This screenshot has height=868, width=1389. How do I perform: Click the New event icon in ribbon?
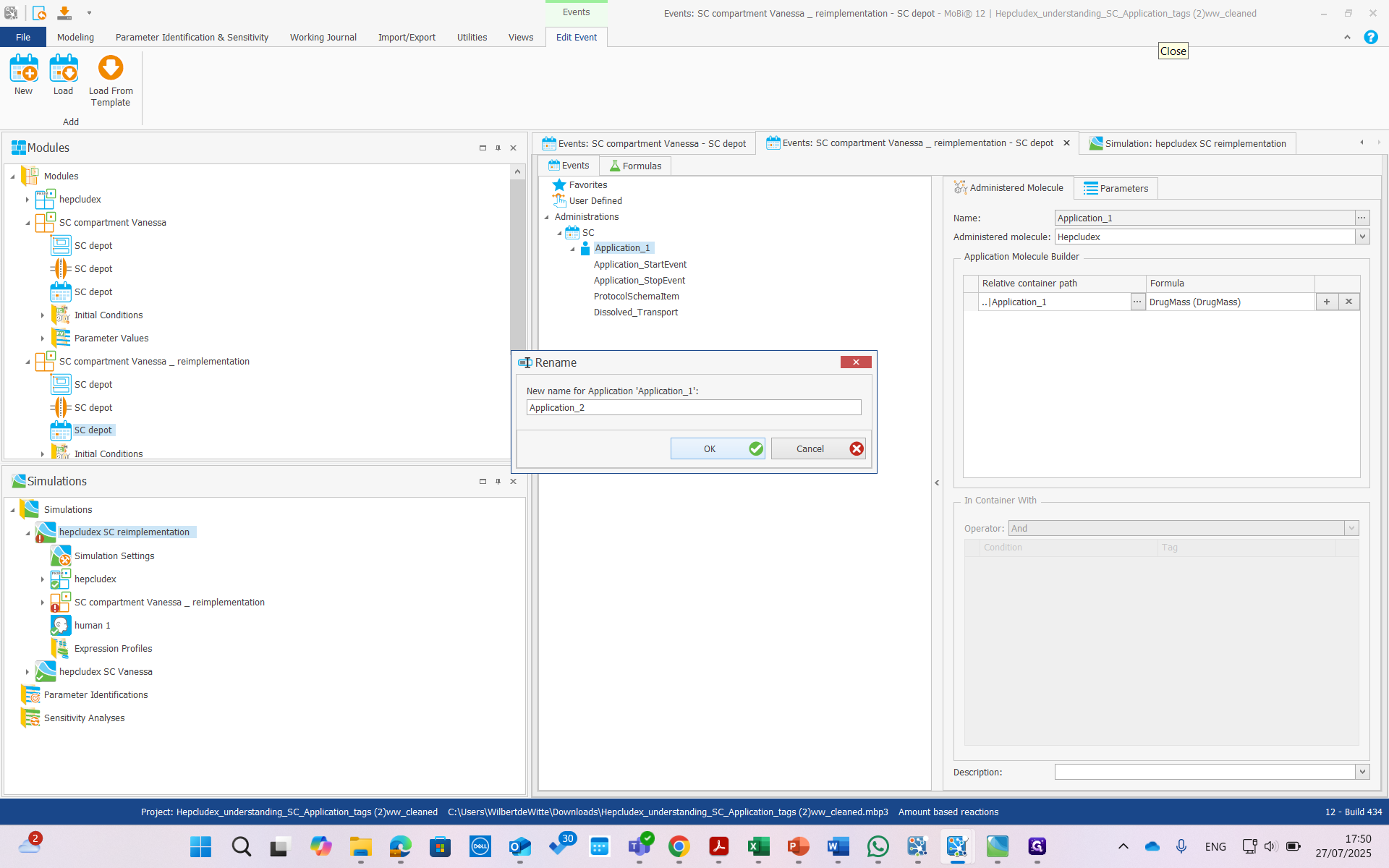(23, 69)
